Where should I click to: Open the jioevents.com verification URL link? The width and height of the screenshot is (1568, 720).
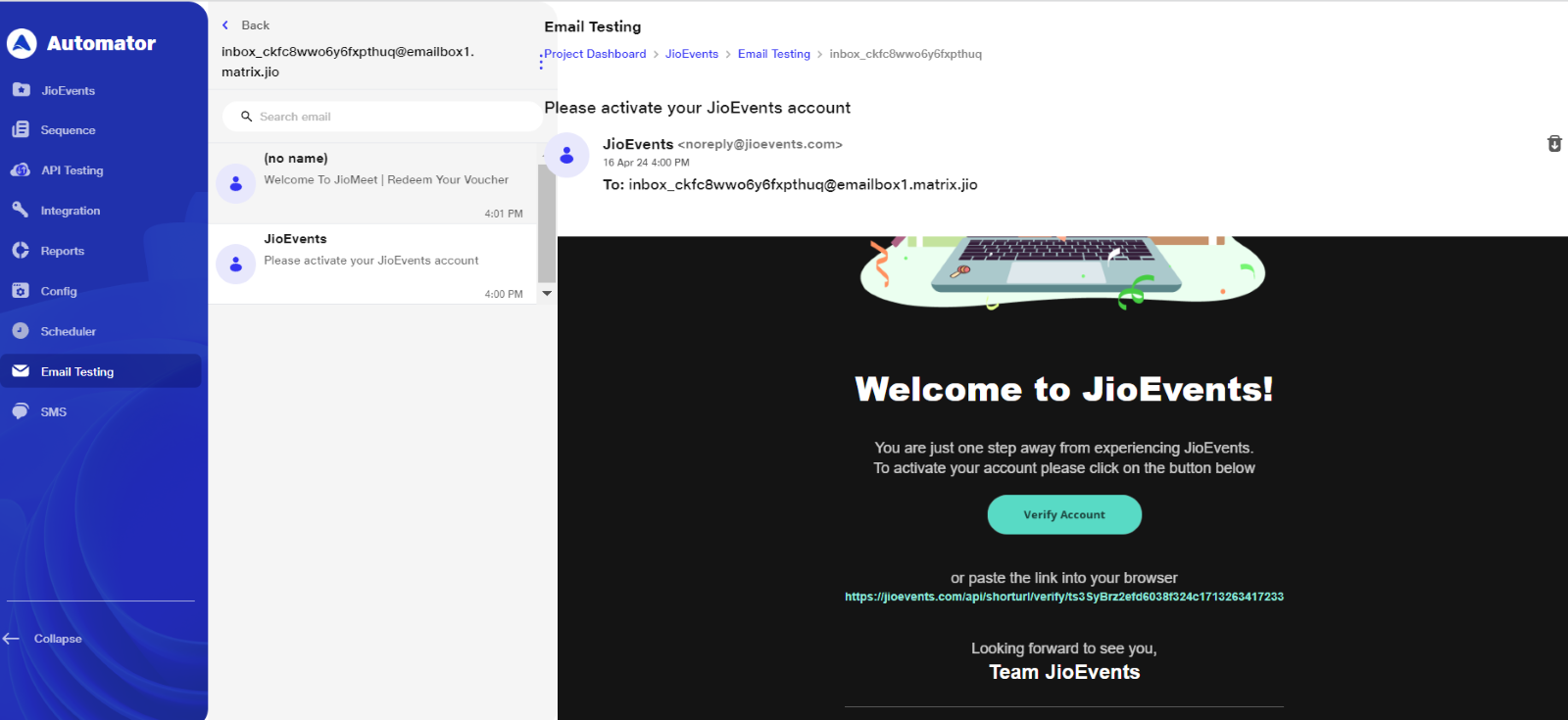coord(1064,597)
